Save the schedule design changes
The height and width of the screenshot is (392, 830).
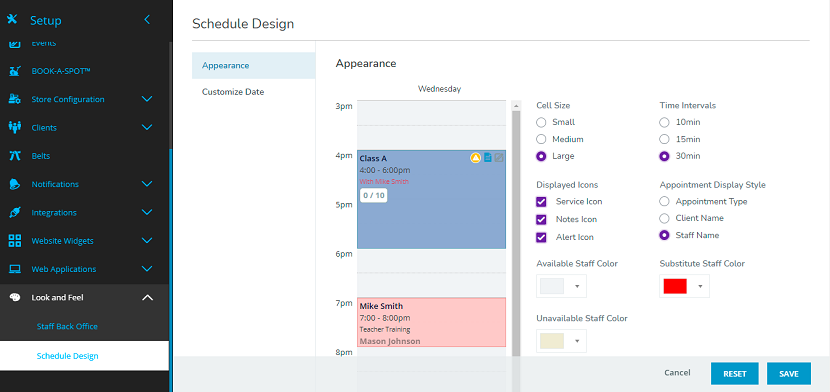[789, 373]
